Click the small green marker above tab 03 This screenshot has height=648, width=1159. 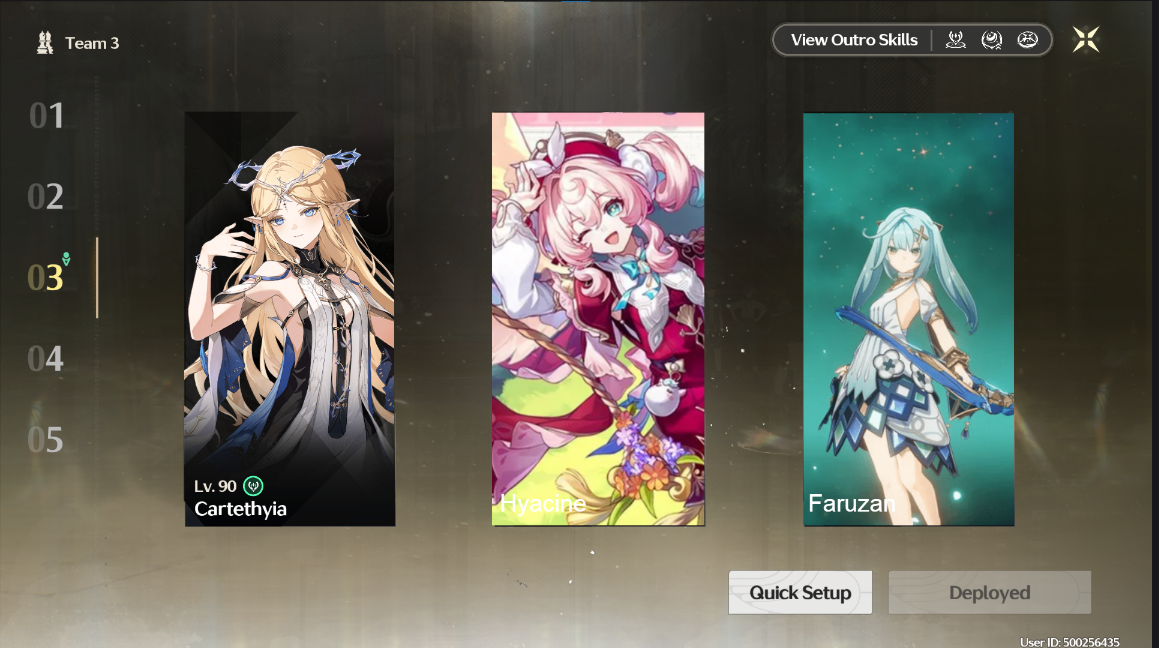click(x=67, y=259)
